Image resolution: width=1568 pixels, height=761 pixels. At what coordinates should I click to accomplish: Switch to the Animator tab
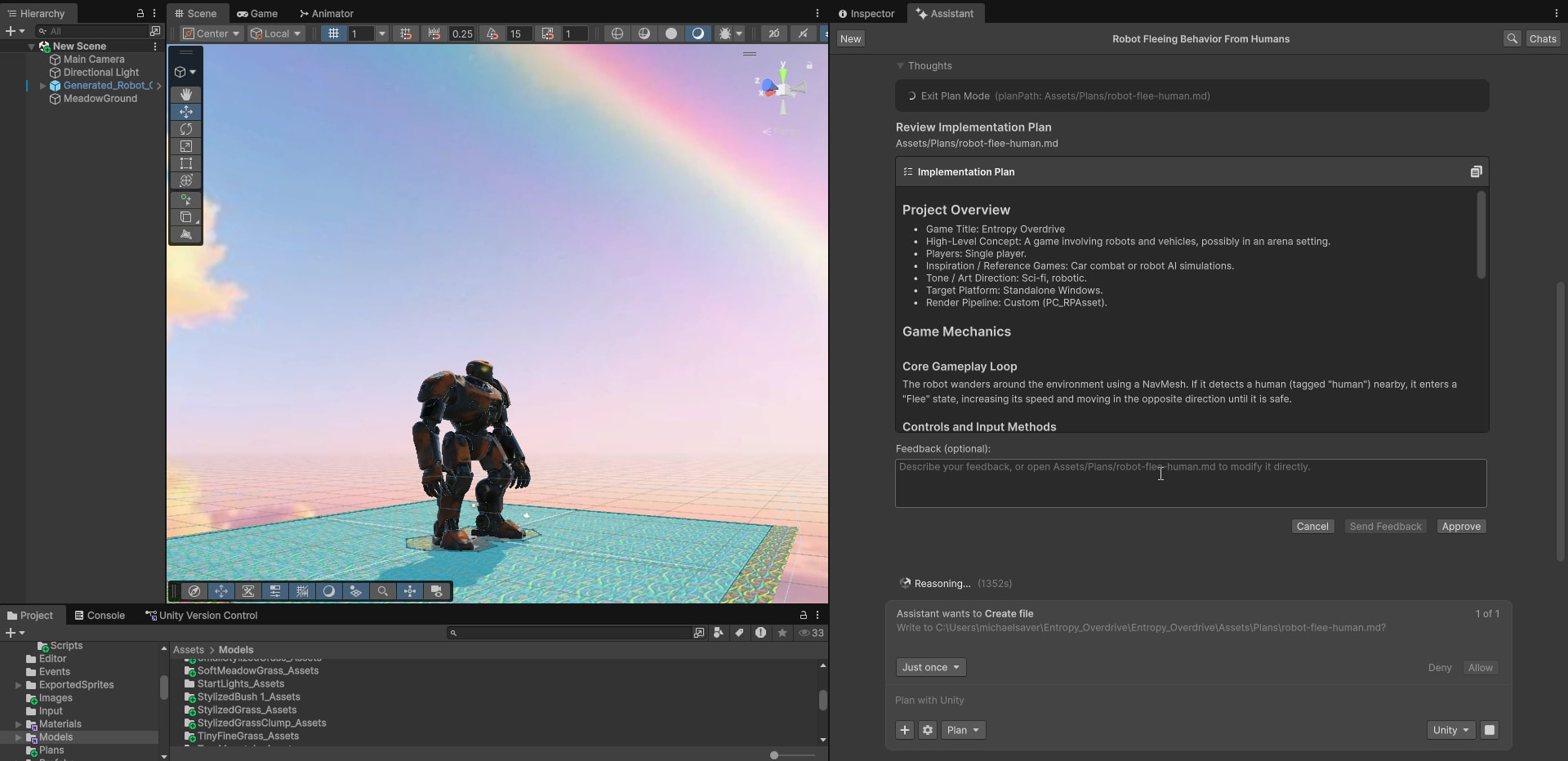(326, 13)
